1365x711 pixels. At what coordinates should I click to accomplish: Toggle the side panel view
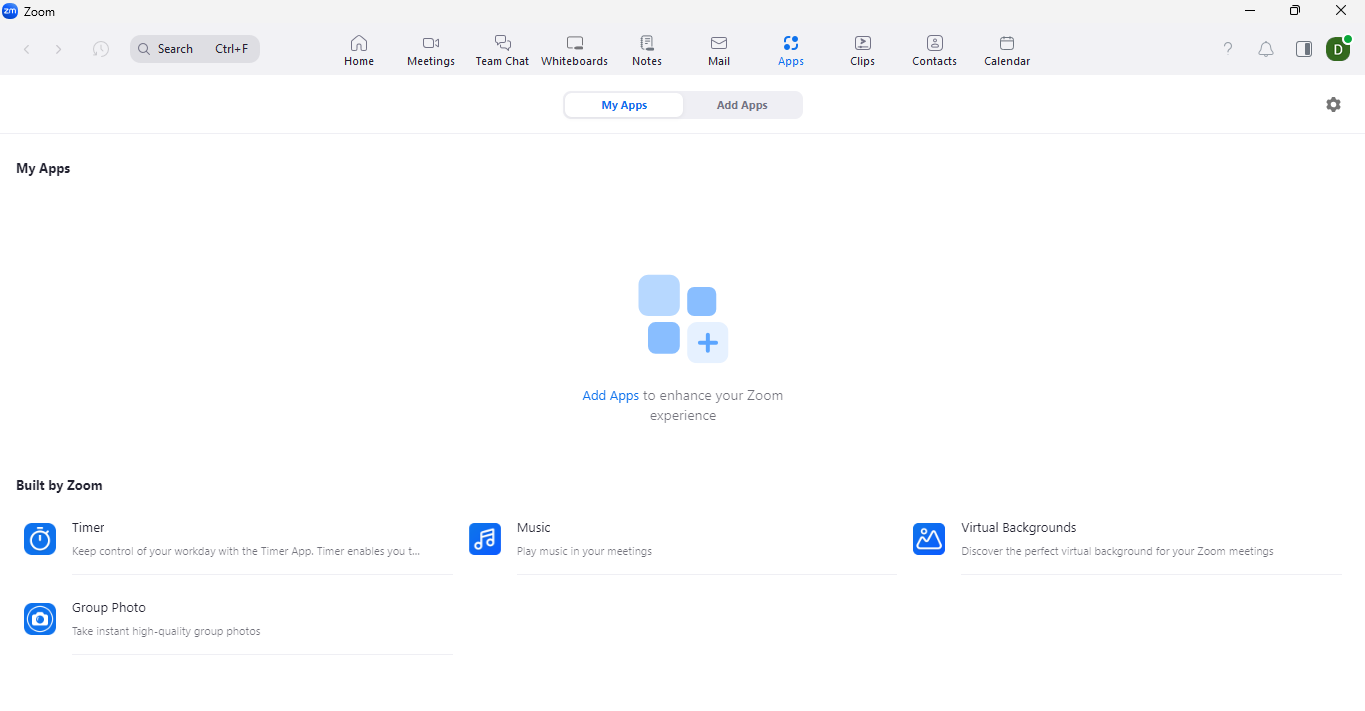point(1304,49)
